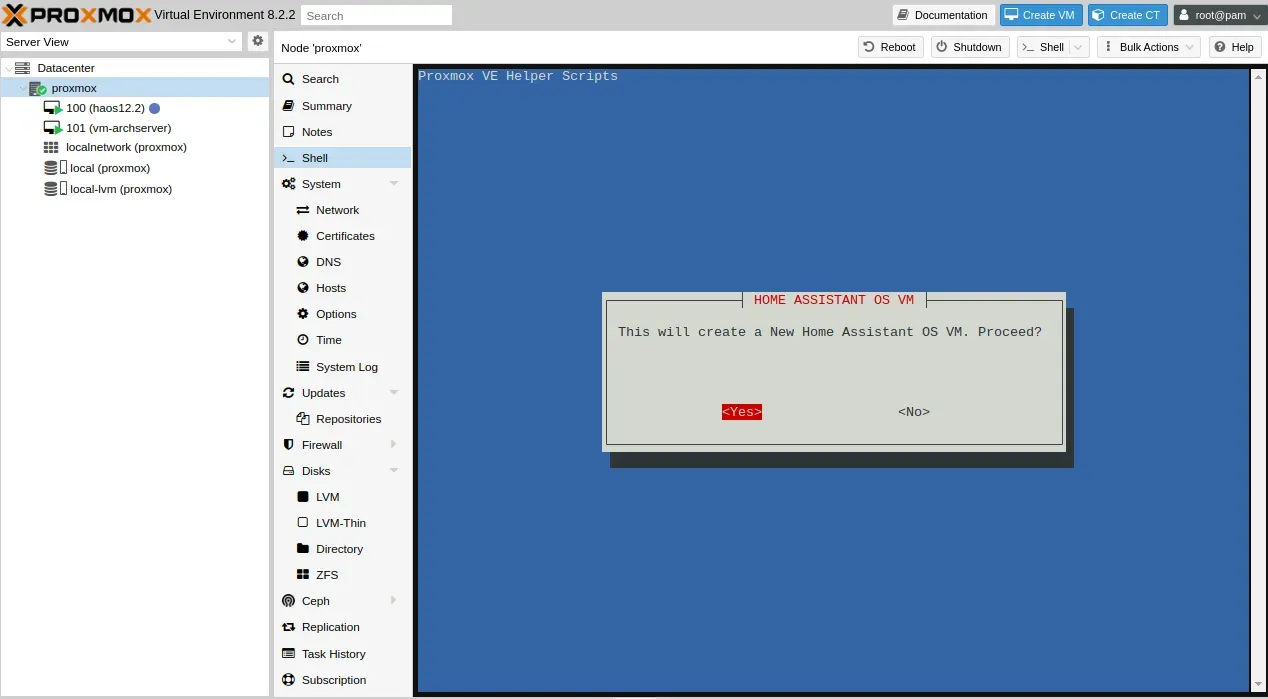The image size is (1268, 699).
Task: Choose No in the HAOS dialog
Action: click(x=913, y=412)
